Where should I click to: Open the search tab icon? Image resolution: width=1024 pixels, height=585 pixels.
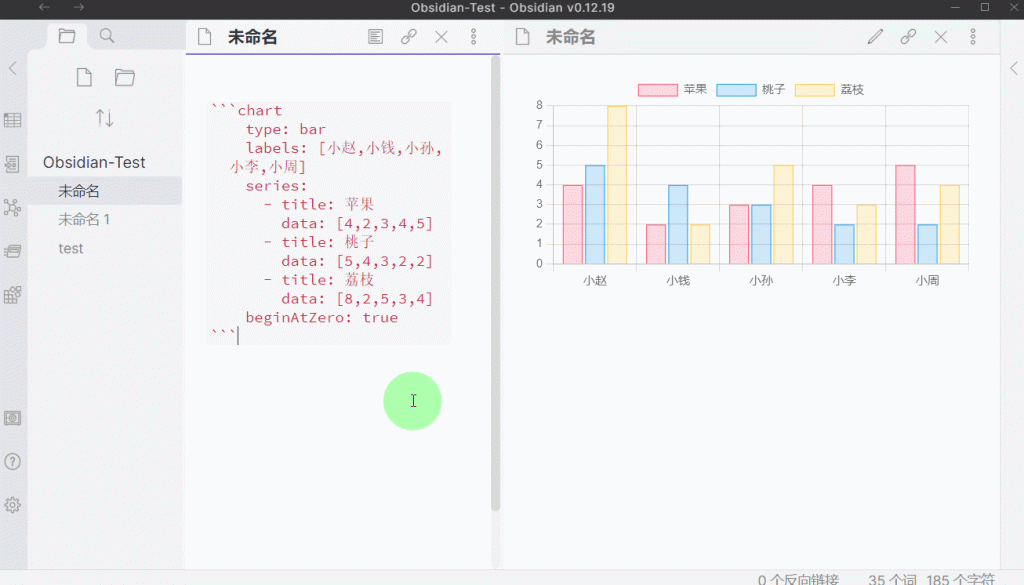click(x=106, y=36)
